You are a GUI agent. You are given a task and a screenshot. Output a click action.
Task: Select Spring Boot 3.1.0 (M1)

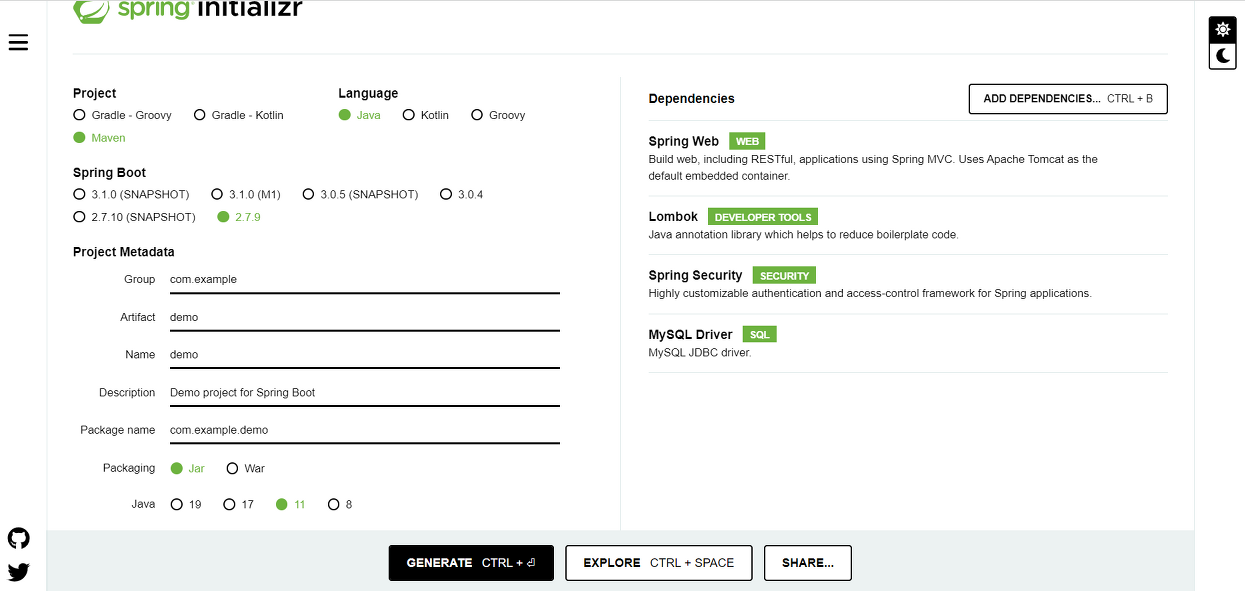point(247,194)
